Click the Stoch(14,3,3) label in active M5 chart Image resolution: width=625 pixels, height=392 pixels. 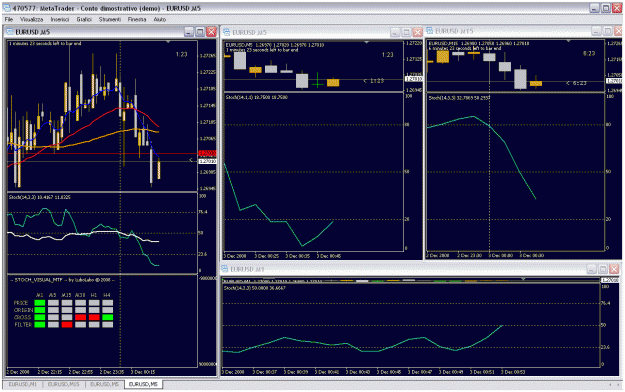point(39,197)
